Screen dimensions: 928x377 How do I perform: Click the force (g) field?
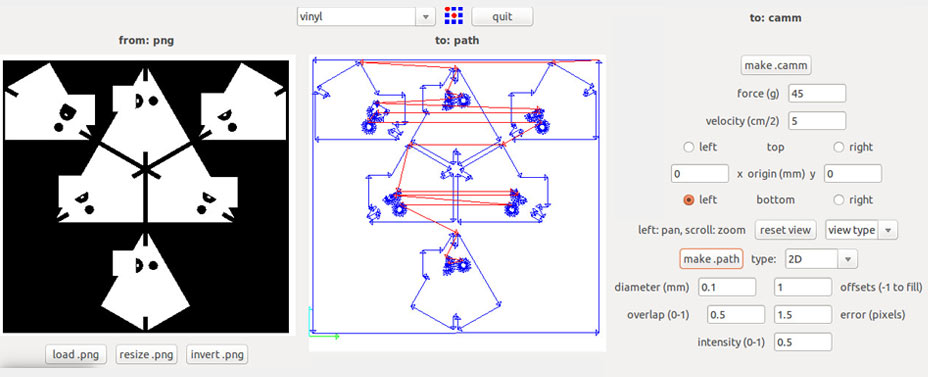pyautogui.click(x=817, y=94)
